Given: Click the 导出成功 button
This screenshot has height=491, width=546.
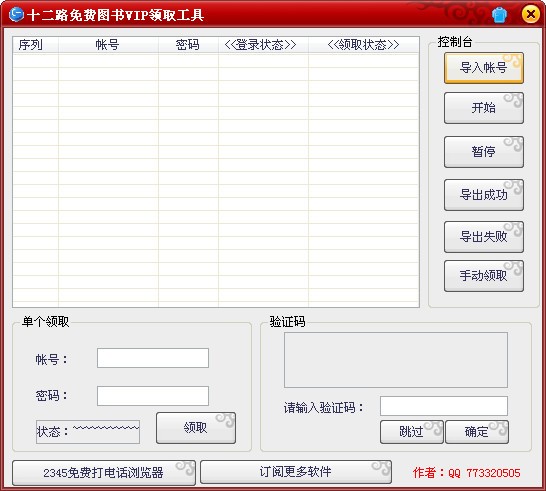Looking at the screenshot, I should click(484, 195).
